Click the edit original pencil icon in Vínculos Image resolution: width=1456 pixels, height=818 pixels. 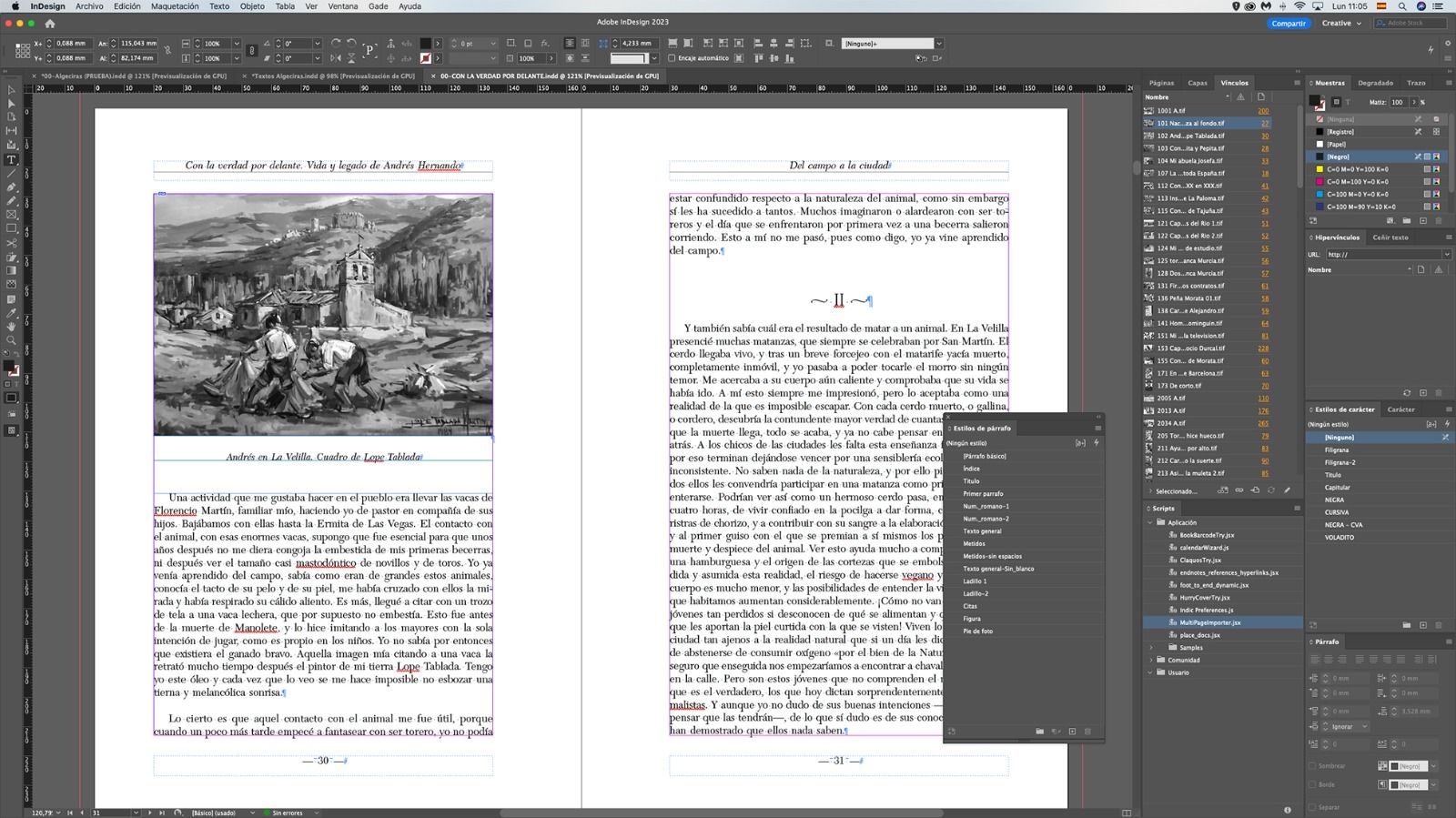(x=1287, y=490)
